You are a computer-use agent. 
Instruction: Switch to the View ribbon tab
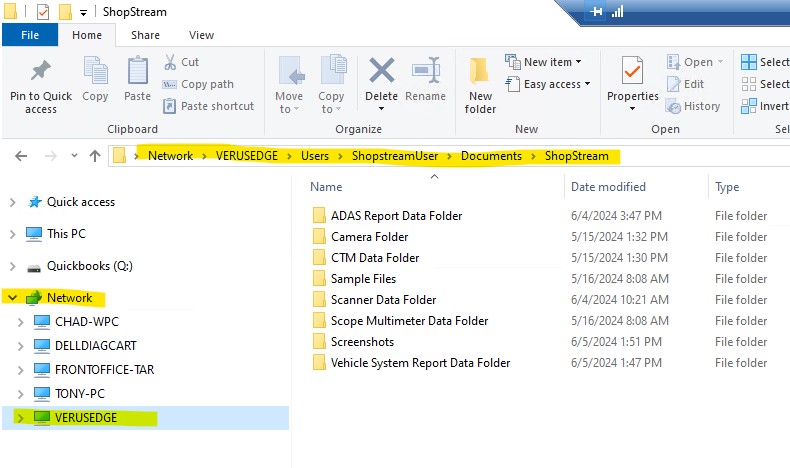coord(201,35)
